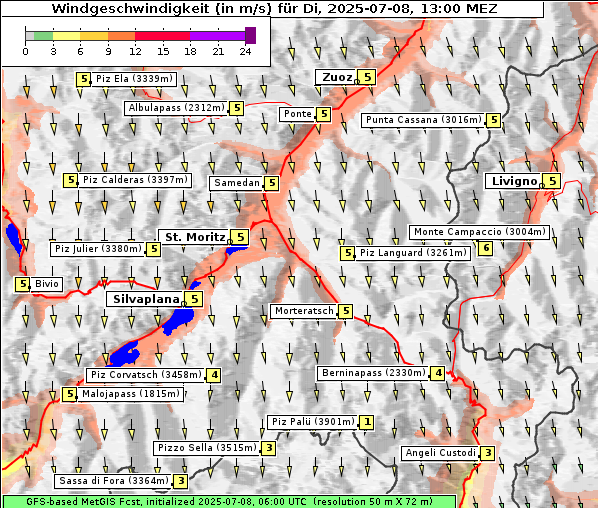Screen dimensions: 598x508
Task: Select the Morteratsch location label
Action: tap(304, 311)
